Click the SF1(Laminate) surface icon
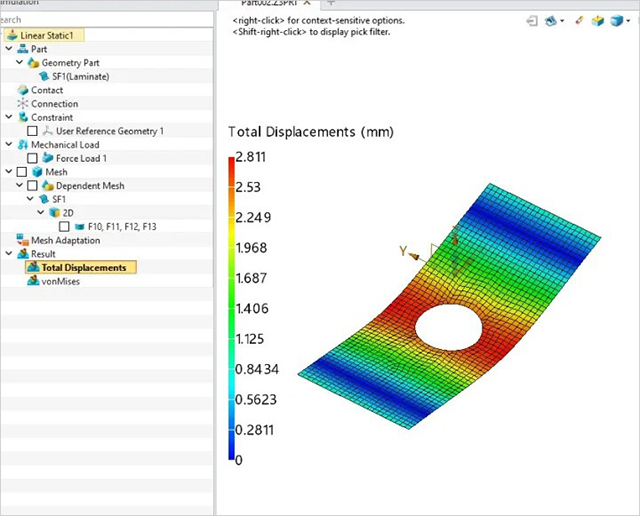 tap(46, 76)
